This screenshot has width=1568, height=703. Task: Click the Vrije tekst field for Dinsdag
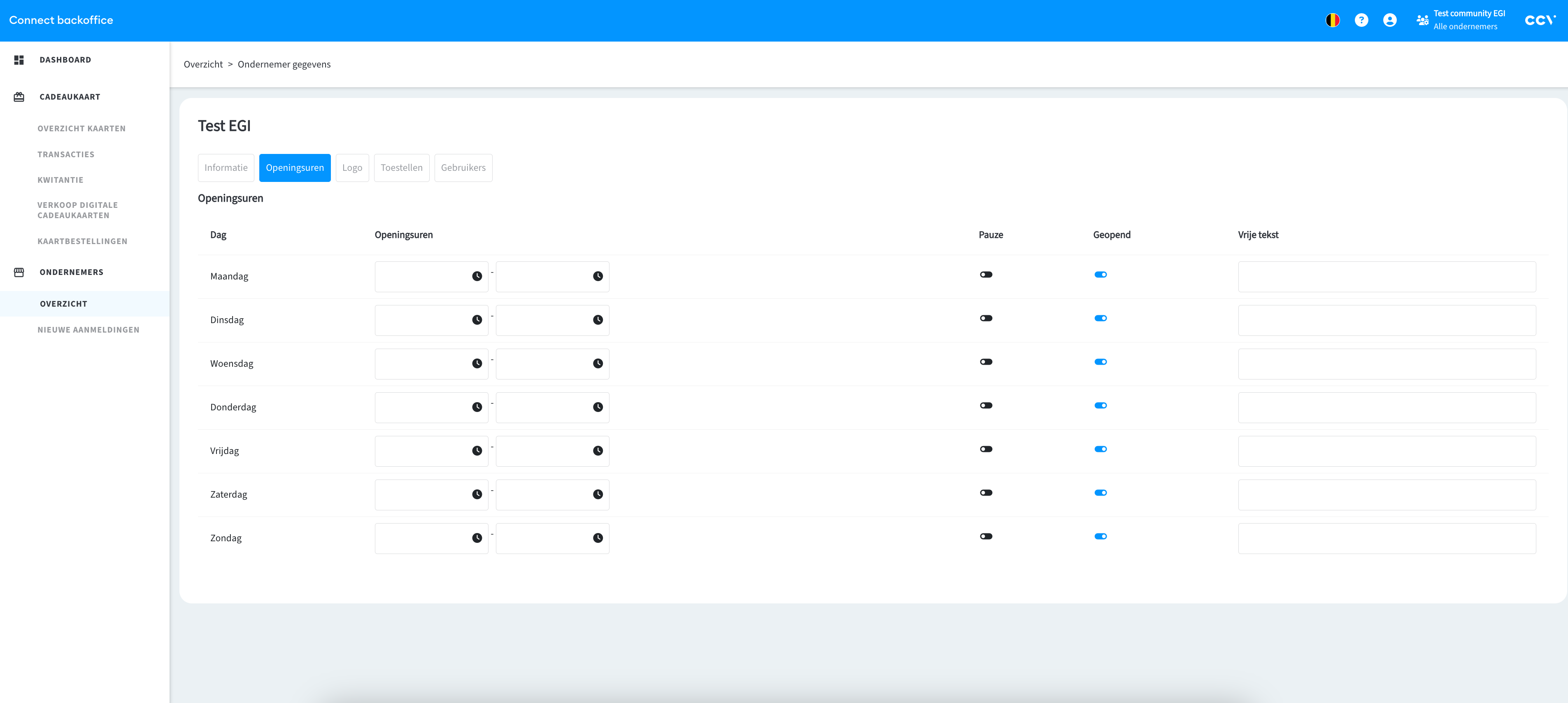[1386, 320]
